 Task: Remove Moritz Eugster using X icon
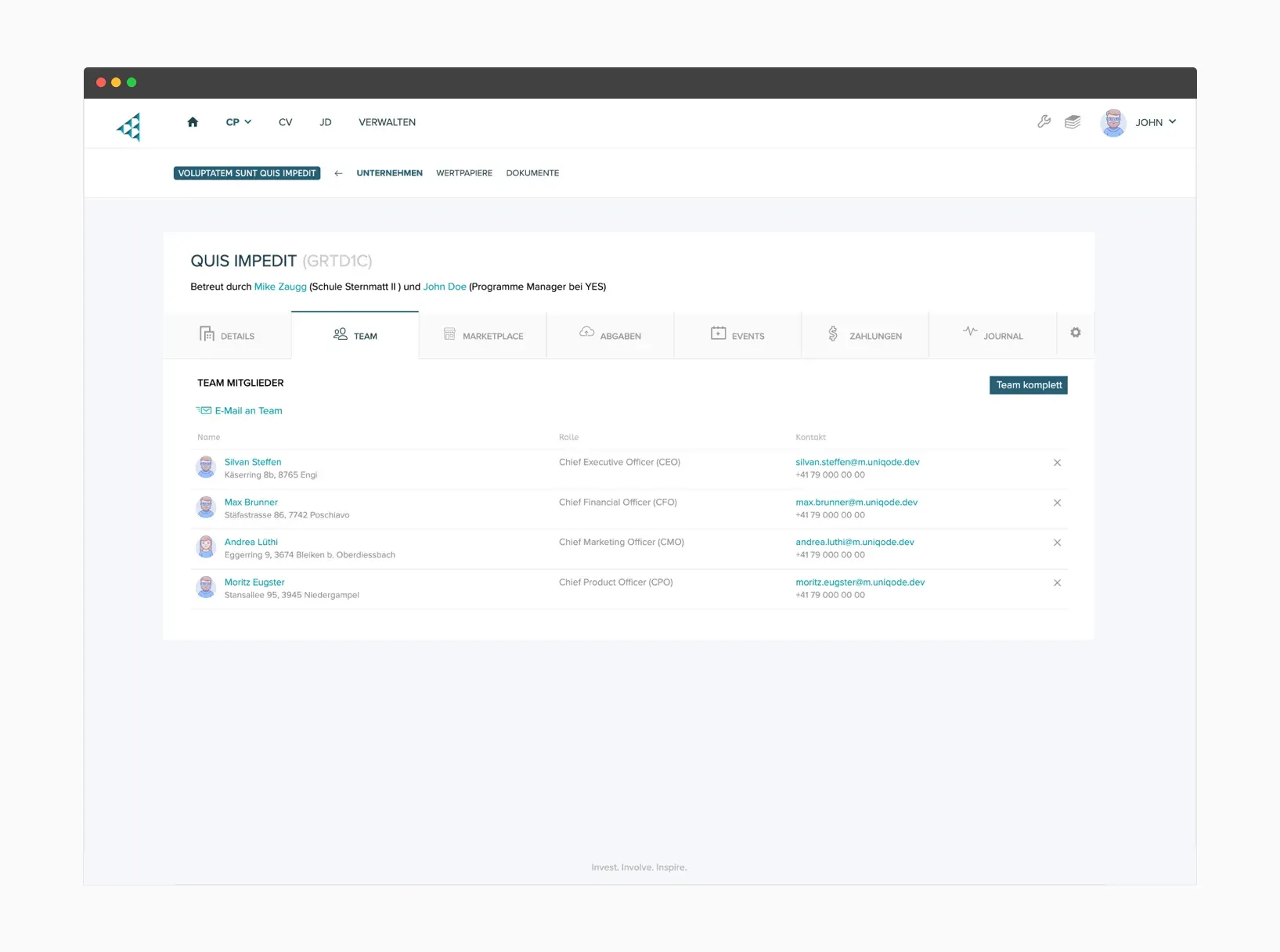1057,583
